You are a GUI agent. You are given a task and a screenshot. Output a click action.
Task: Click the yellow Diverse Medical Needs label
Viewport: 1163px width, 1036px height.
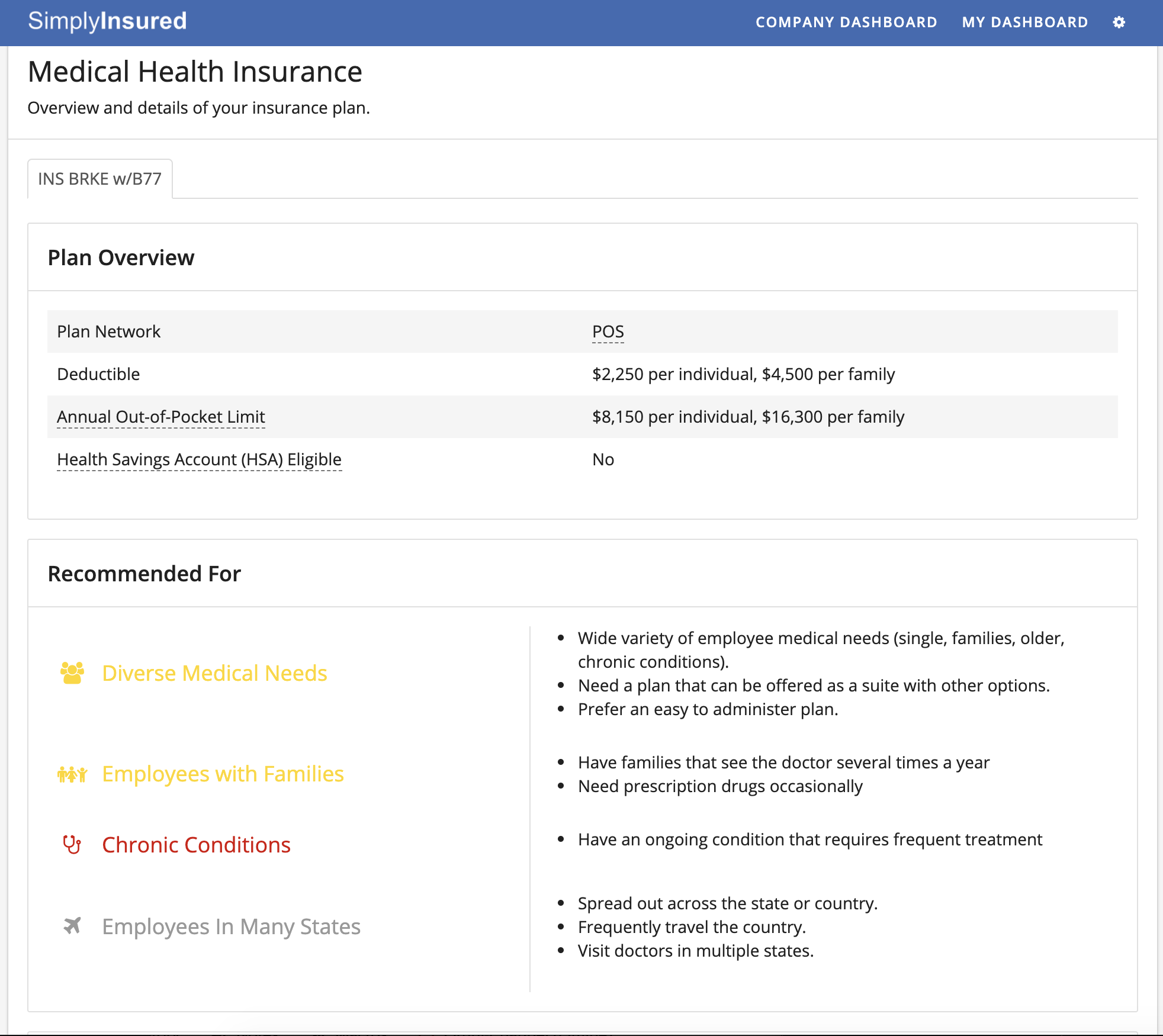(x=215, y=673)
